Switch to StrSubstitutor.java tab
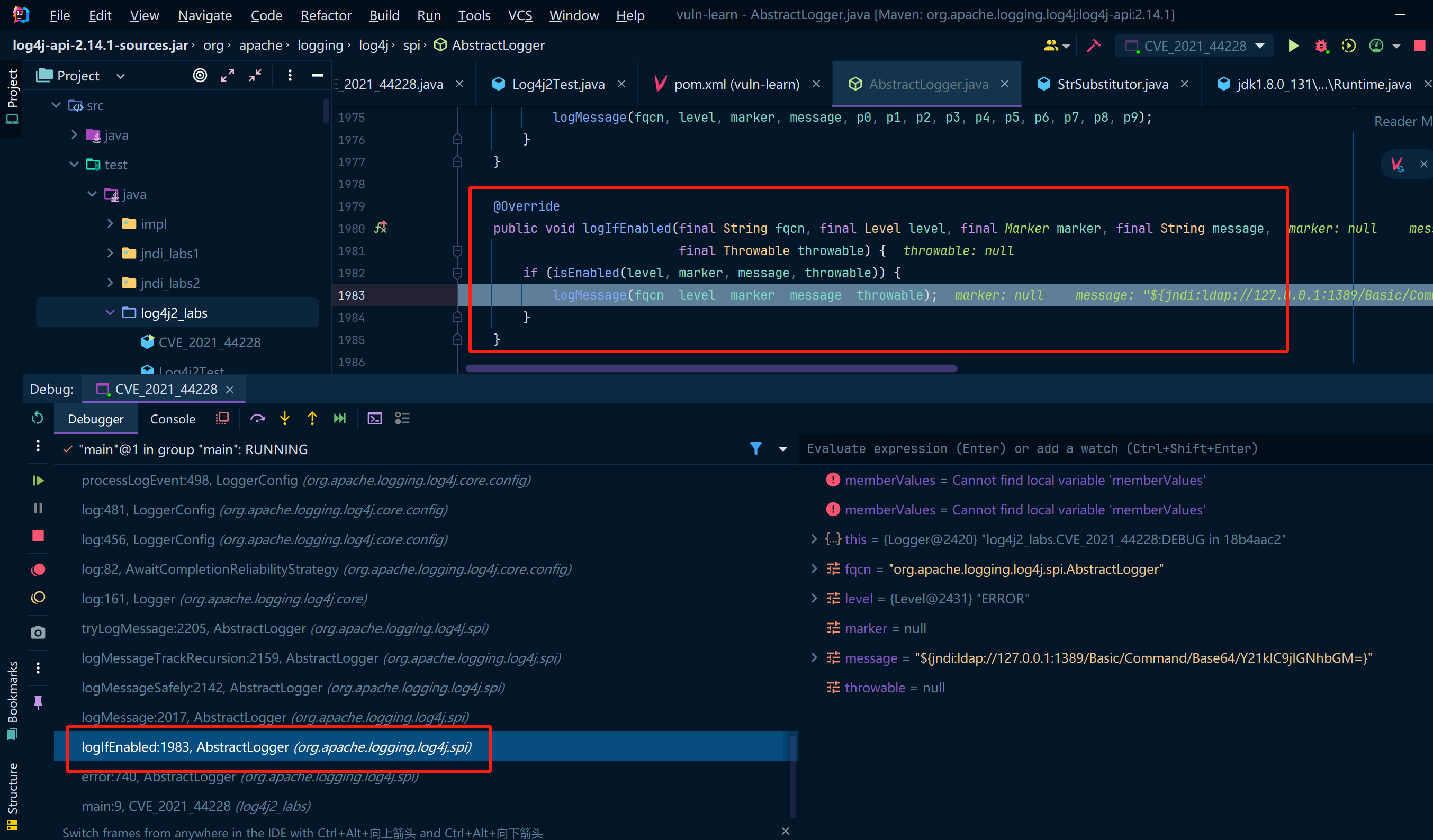This screenshot has width=1433, height=840. (1112, 84)
